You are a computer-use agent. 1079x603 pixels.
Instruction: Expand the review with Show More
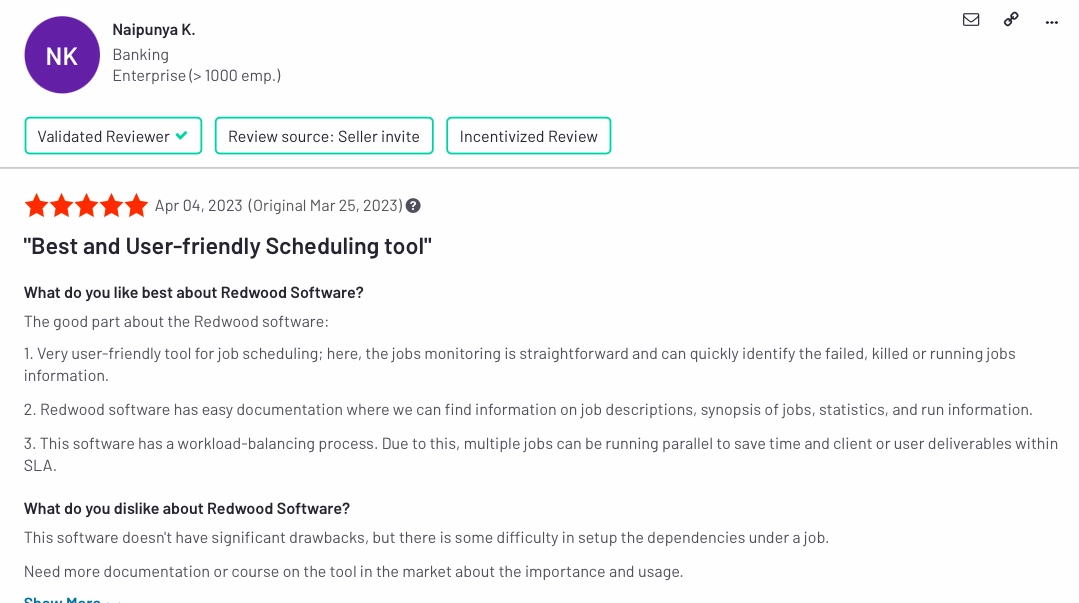pyautogui.click(x=63, y=599)
